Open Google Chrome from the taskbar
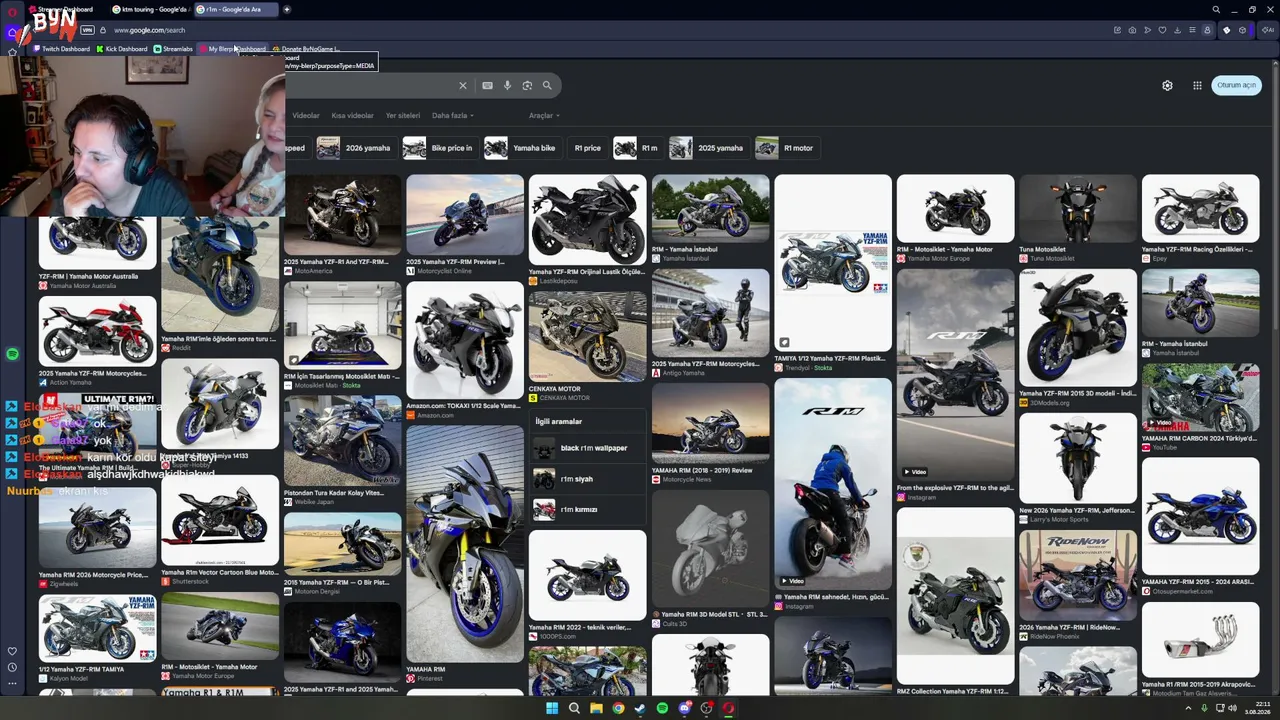The width and height of the screenshot is (1280, 720). tap(618, 708)
